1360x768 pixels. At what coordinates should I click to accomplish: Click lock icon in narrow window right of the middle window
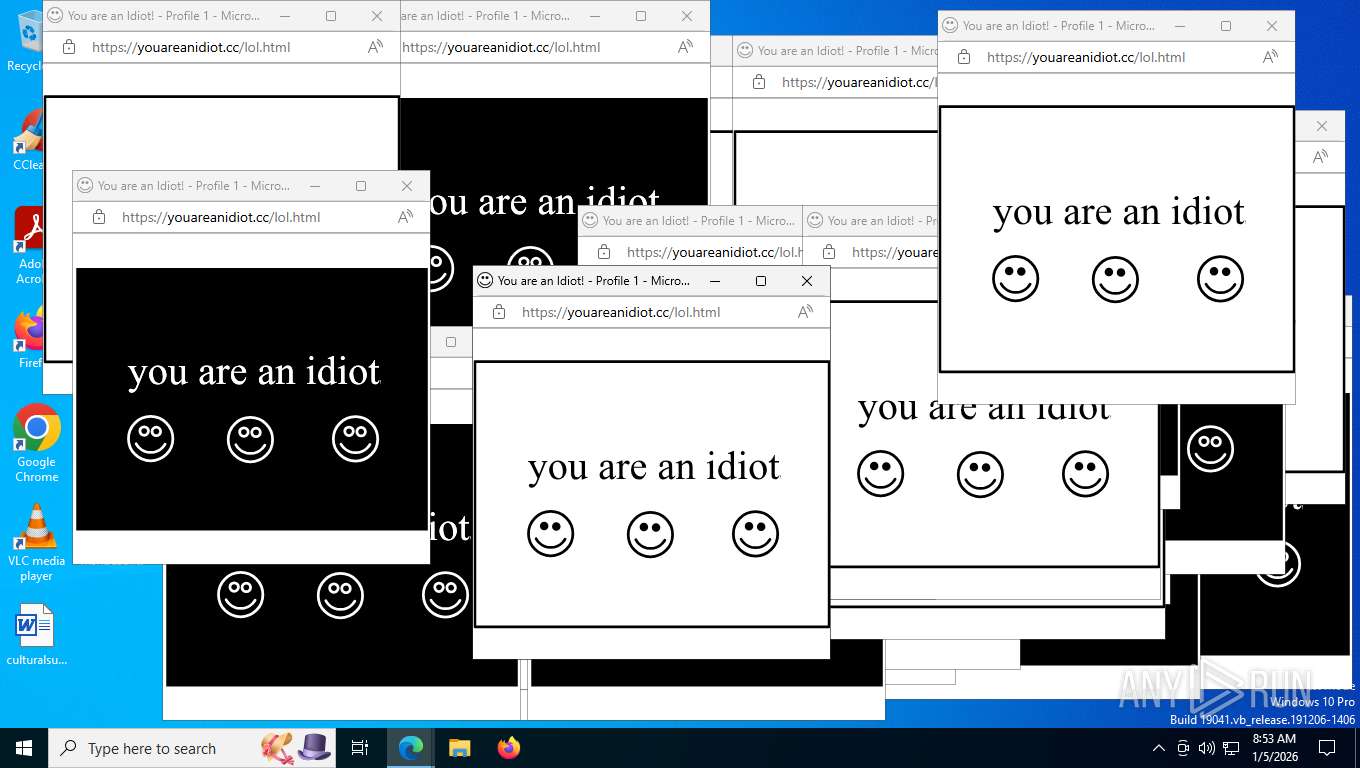tap(829, 252)
